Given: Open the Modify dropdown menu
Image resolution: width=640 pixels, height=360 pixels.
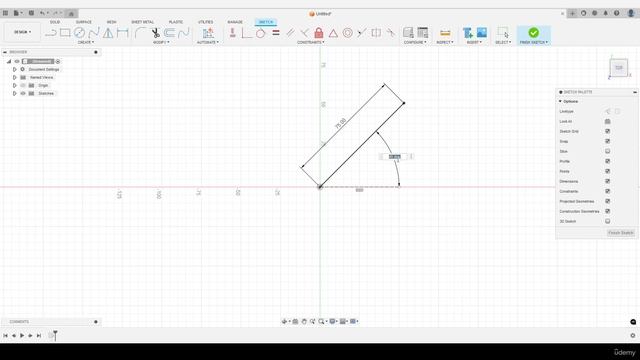Looking at the screenshot, I should (x=161, y=42).
